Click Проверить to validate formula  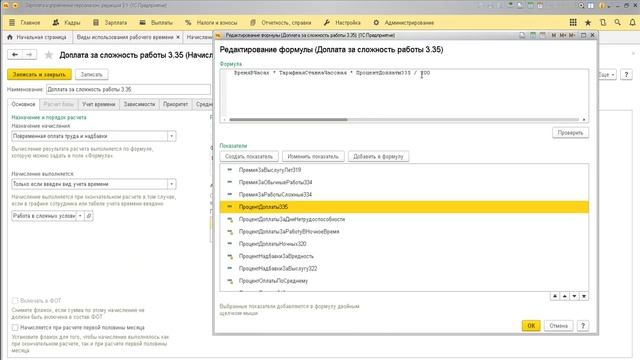[x=570, y=133]
